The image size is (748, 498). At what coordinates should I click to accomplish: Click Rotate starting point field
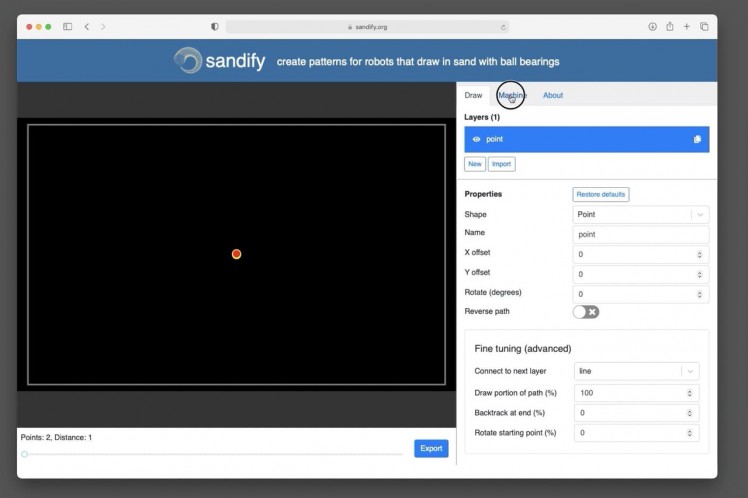pos(637,433)
